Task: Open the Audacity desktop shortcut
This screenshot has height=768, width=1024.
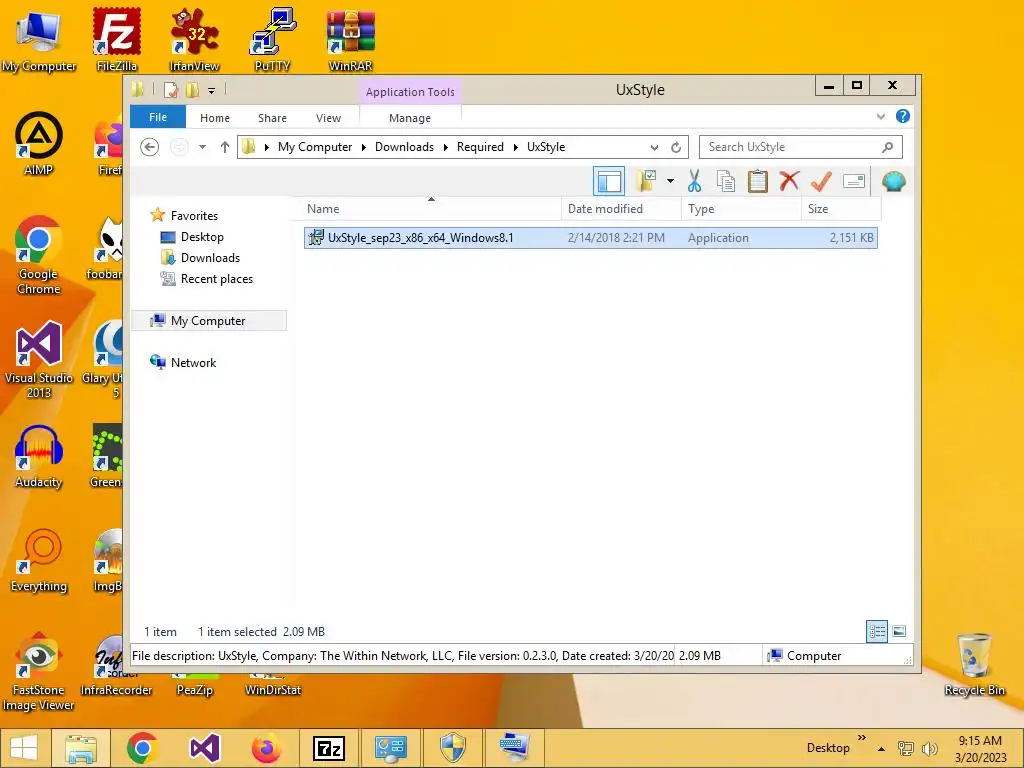Action: point(39,456)
